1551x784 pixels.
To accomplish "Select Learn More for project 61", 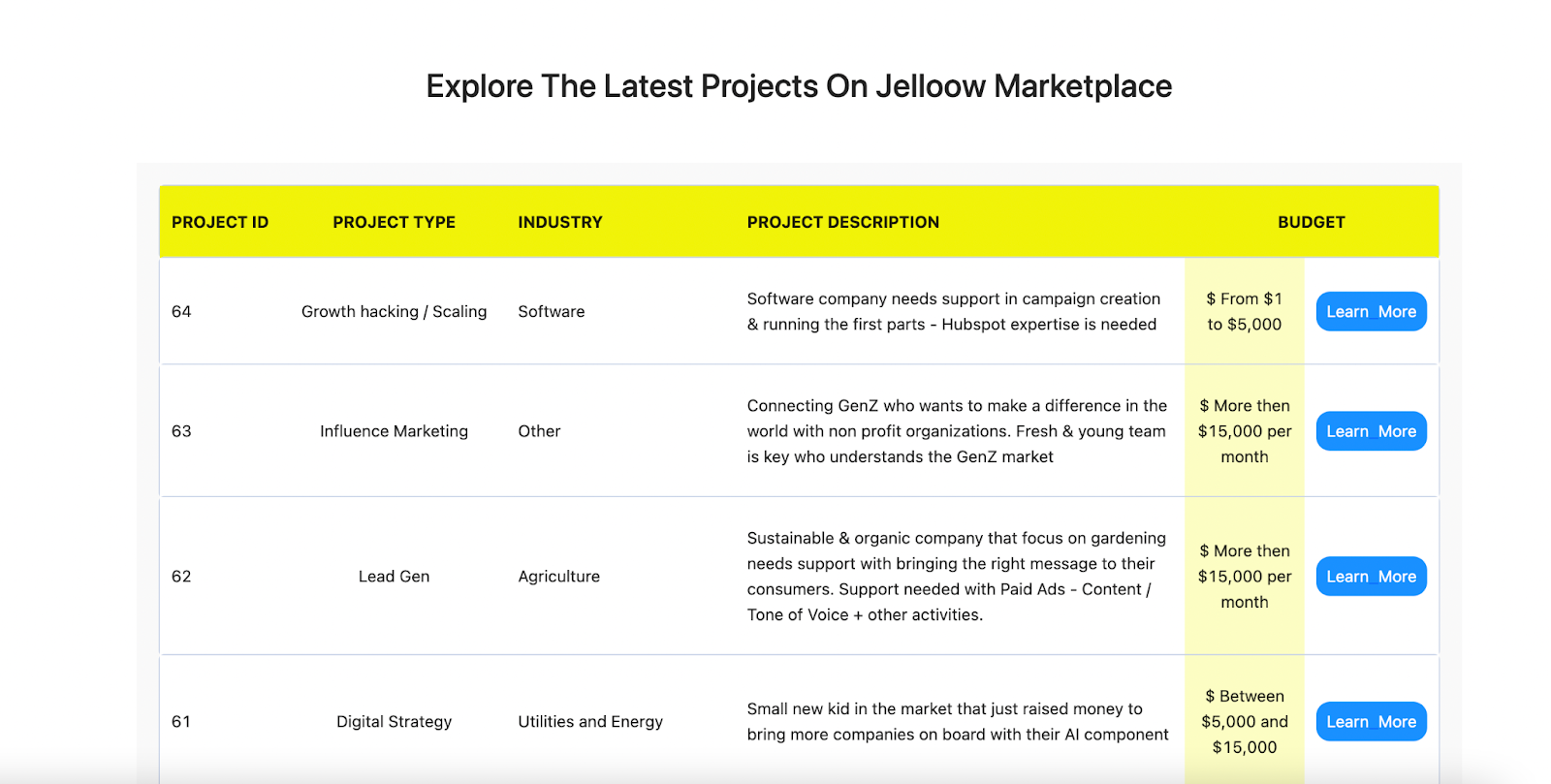I will tap(1371, 722).
